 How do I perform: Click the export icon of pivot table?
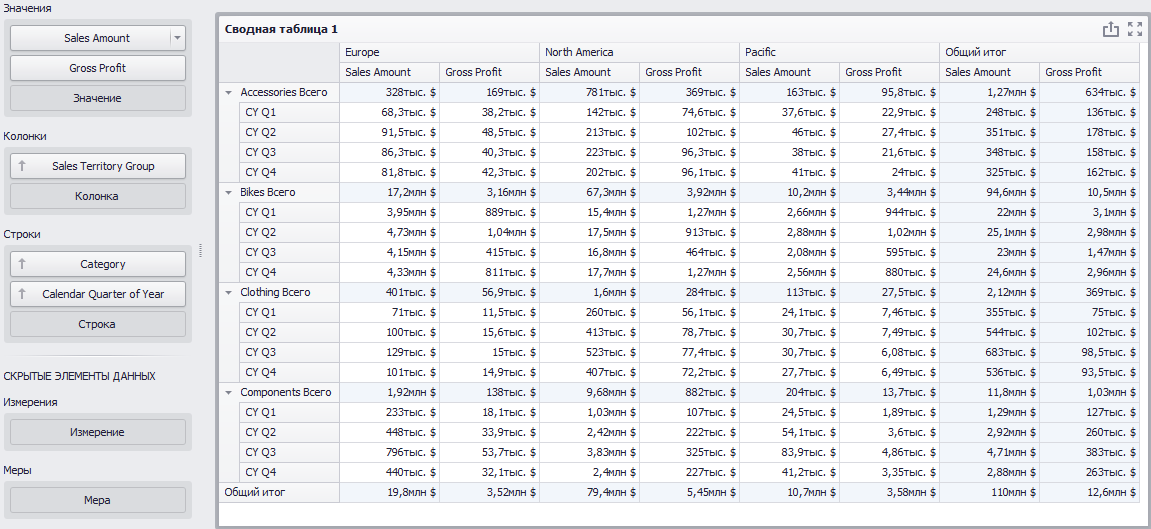1110,29
